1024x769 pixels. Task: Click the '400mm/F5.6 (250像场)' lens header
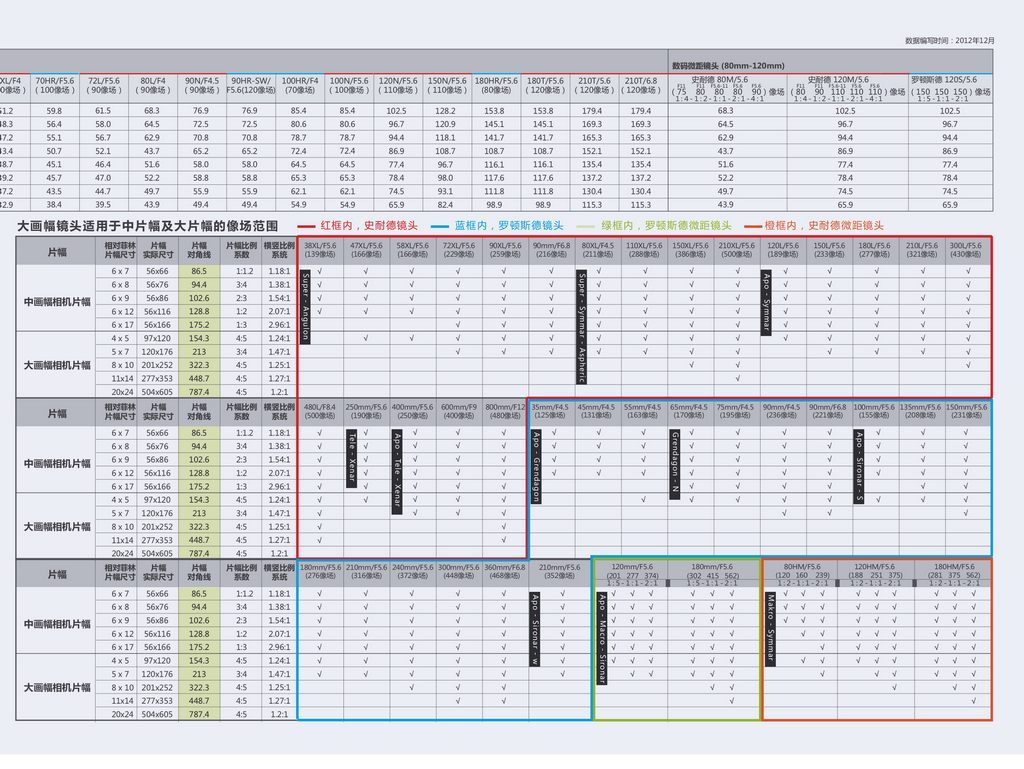(x=412, y=411)
